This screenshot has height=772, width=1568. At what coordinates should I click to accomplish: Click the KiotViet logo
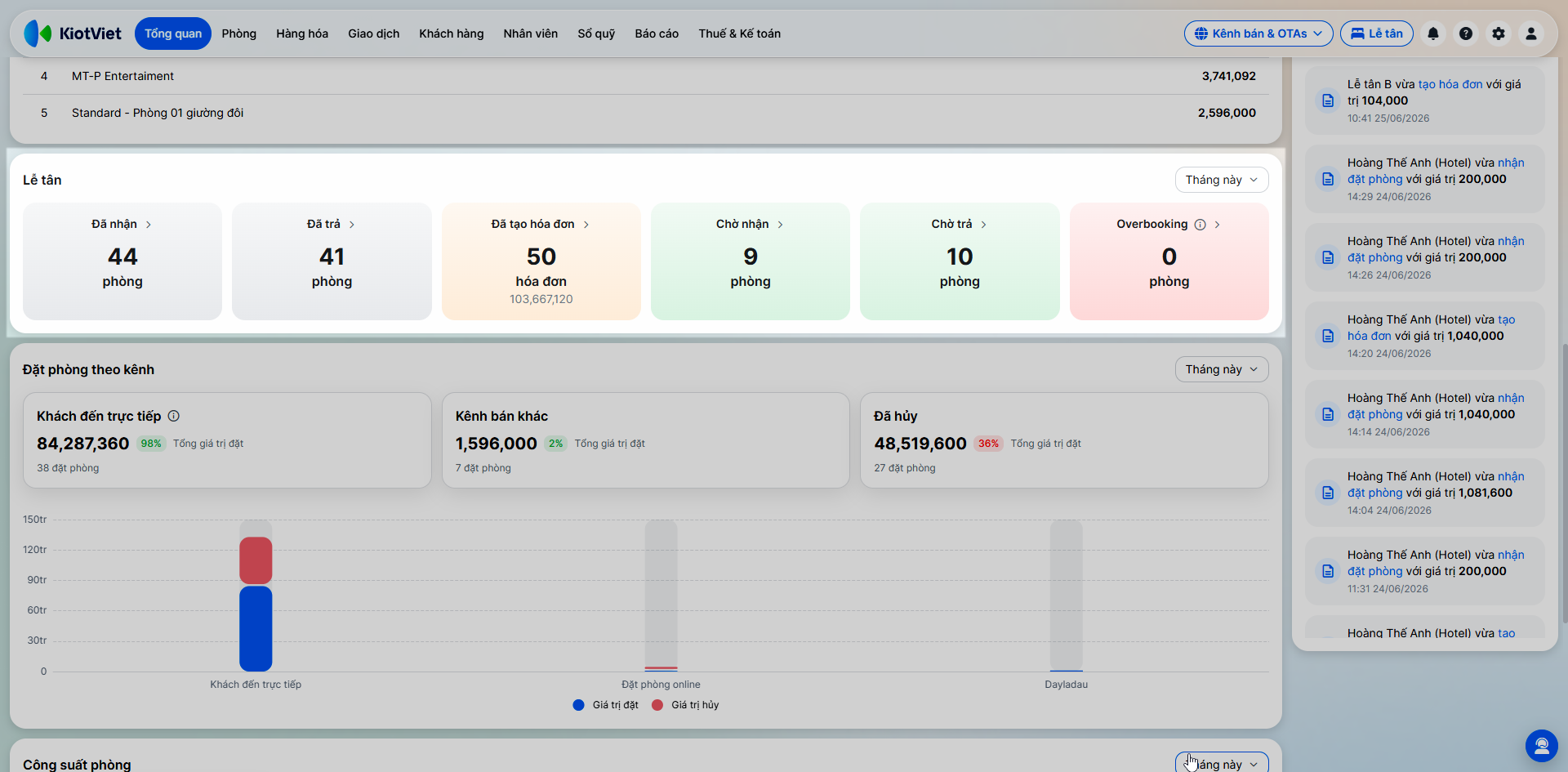click(x=73, y=33)
